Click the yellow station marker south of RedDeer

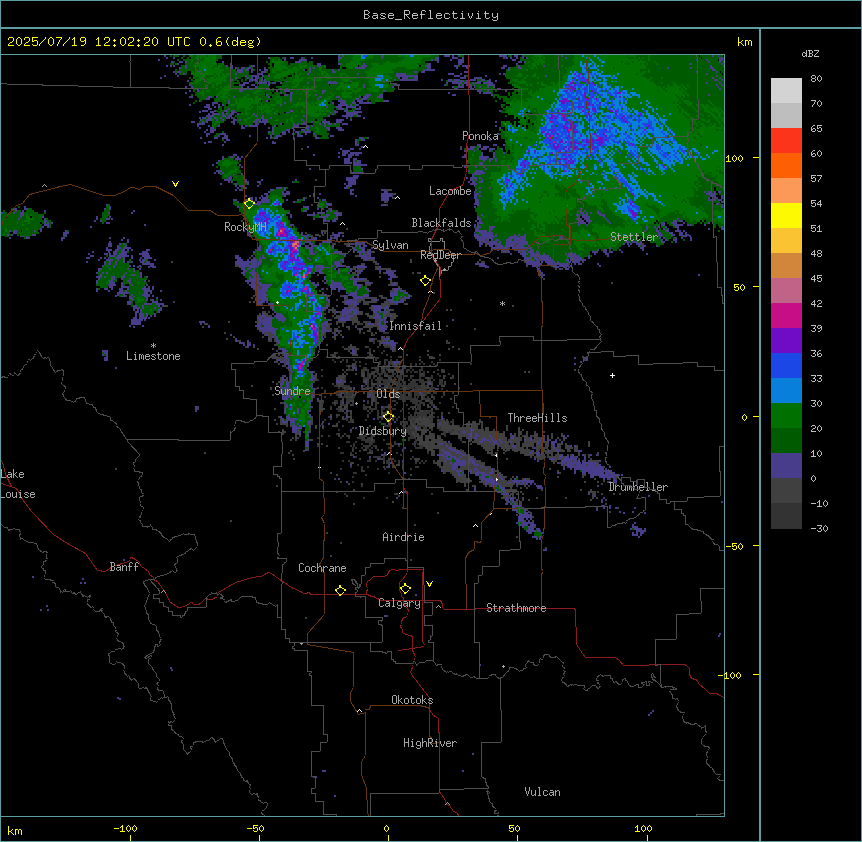[426, 281]
